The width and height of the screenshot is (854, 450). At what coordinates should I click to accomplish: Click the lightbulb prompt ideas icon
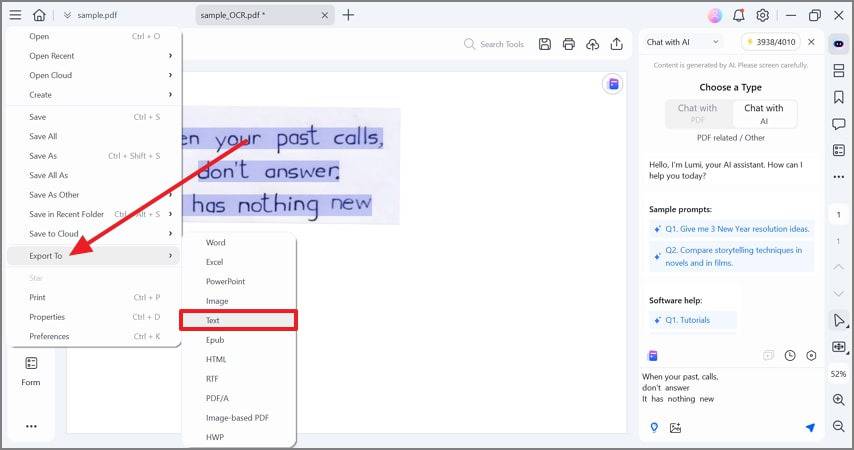coord(654,428)
